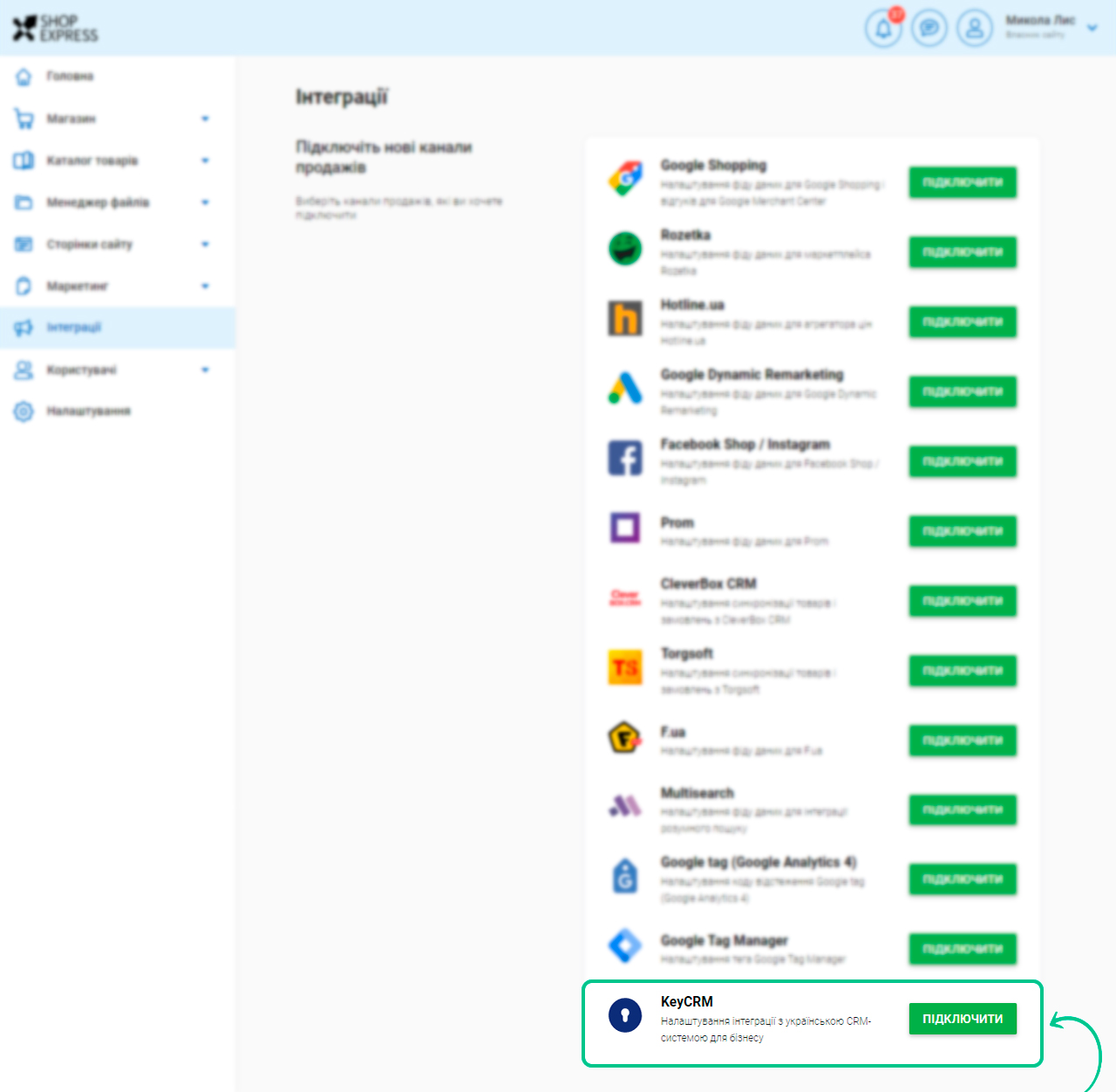The width and height of the screenshot is (1116, 1092).
Task: Open the file manager menu item
Action: (x=118, y=202)
